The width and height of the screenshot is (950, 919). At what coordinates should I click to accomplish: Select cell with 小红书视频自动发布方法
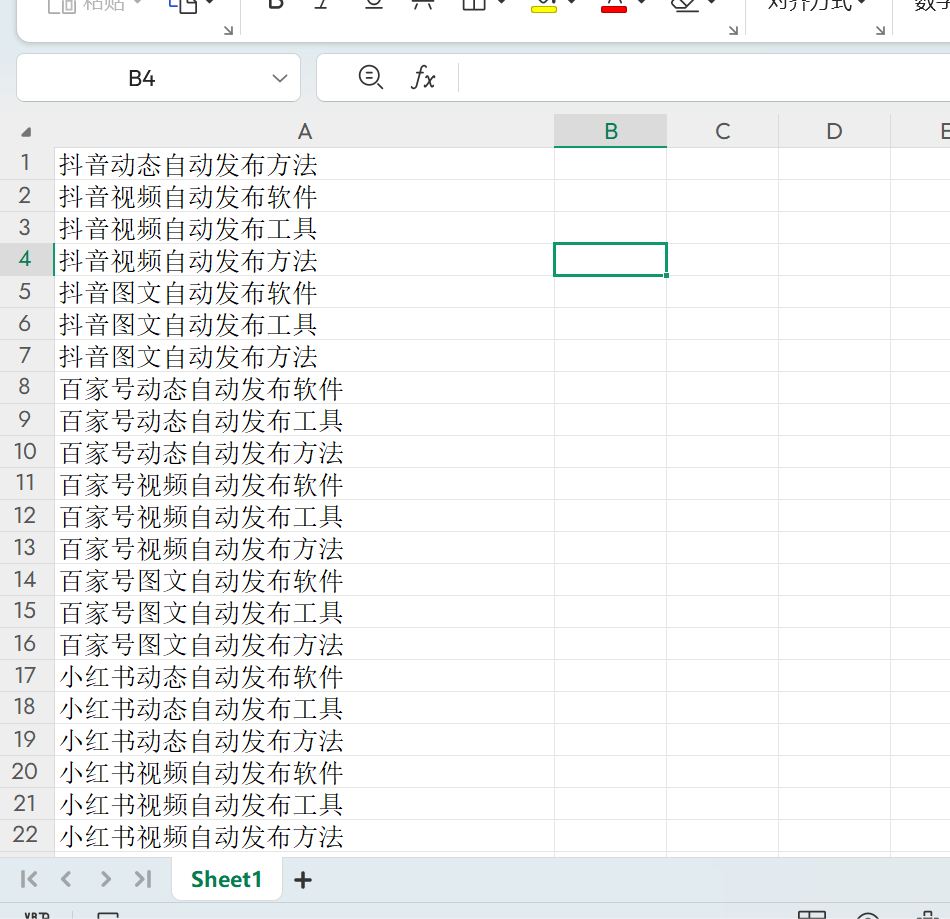(304, 837)
